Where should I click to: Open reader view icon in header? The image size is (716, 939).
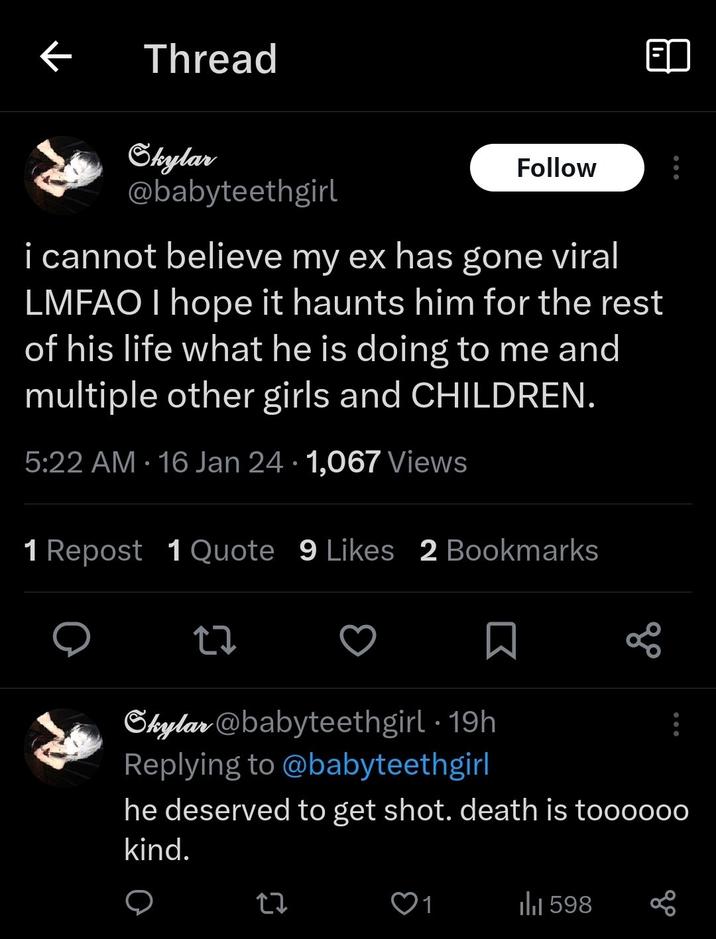(x=668, y=57)
